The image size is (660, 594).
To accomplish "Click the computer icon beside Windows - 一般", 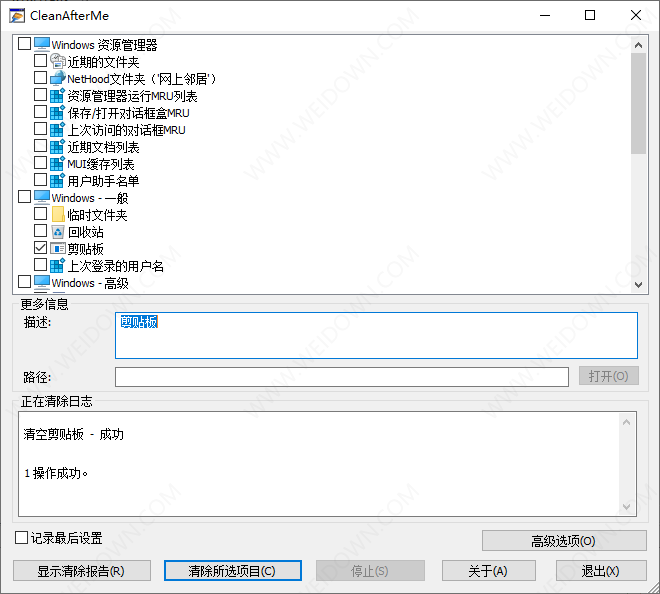I will 42,197.
